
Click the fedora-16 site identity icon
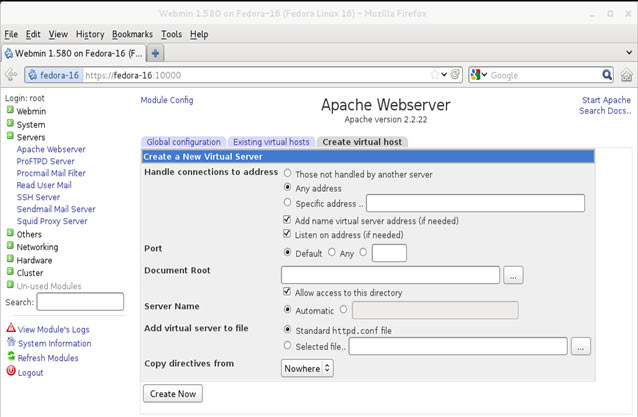(x=33, y=75)
